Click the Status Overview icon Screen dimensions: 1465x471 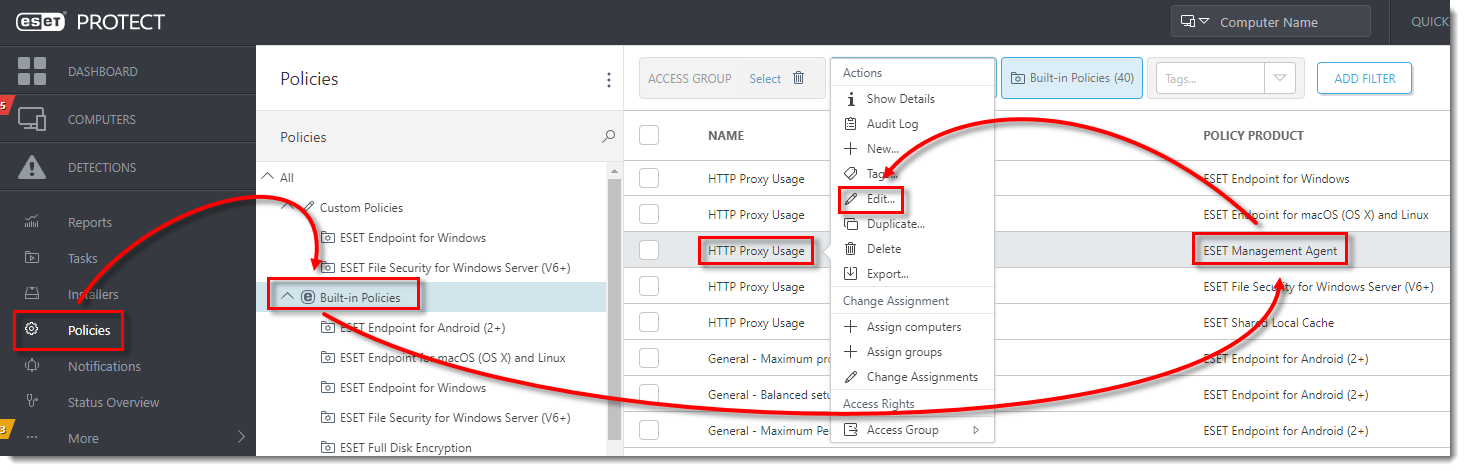pos(32,402)
